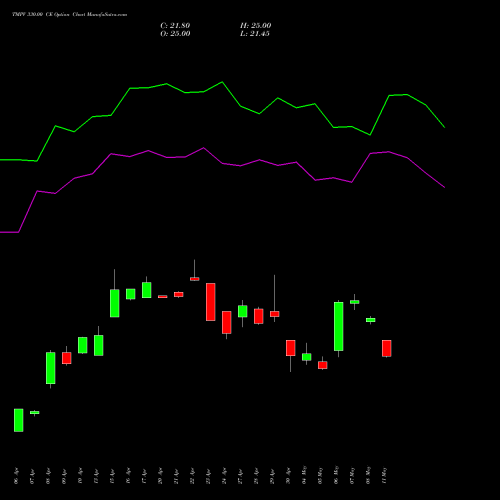The image size is (500, 500).
Task: Click the '24 Apr' date axis label
Action: click(224, 476)
